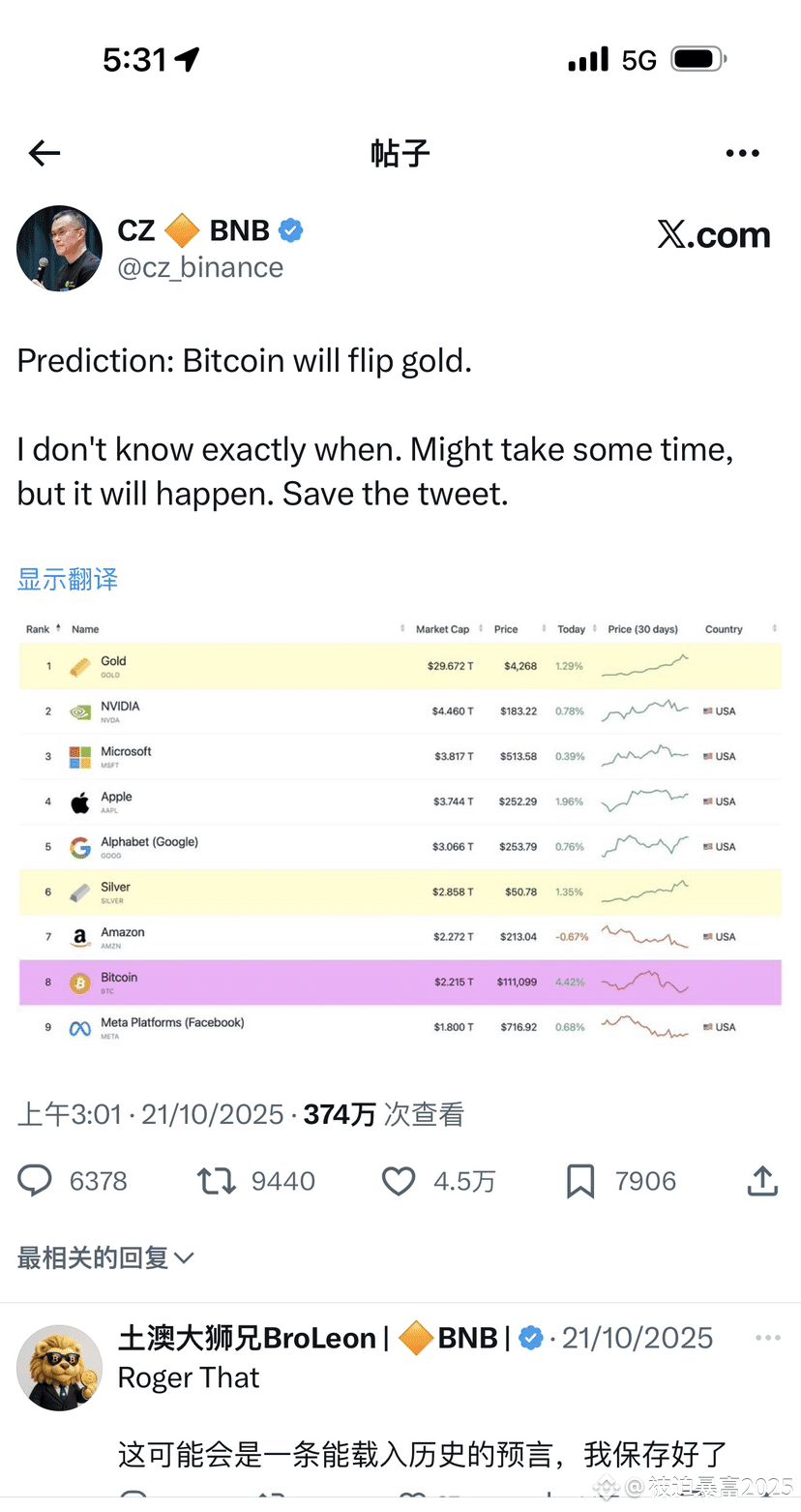Open @cz_binance's profile via the handle
Viewport: 801px width, 1512px height.
coord(200,267)
